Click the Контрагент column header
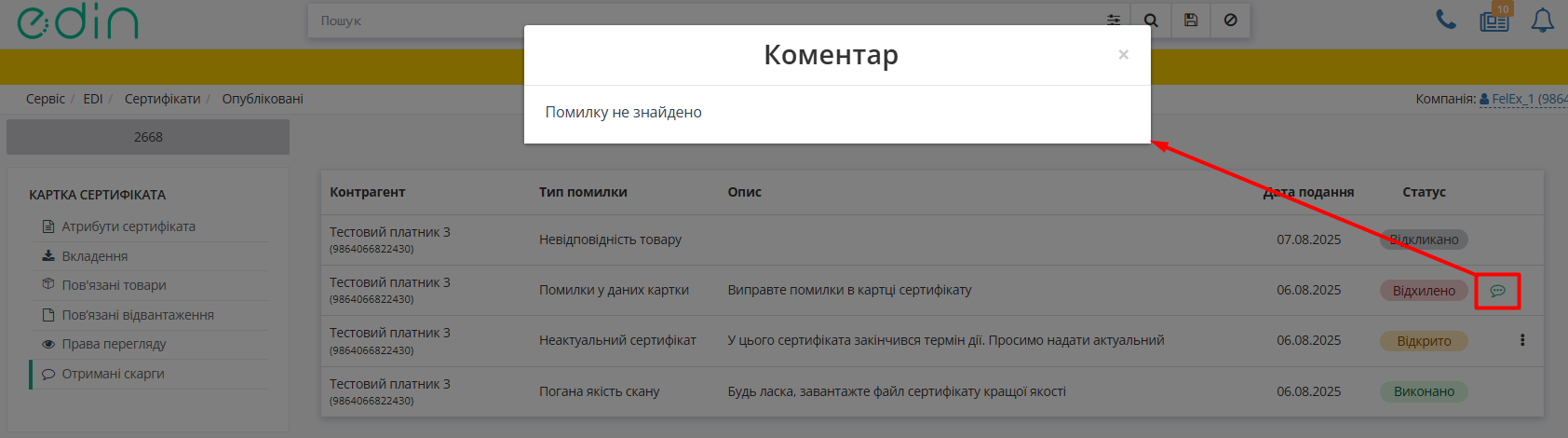This screenshot has height=438, width=1568. (x=368, y=192)
